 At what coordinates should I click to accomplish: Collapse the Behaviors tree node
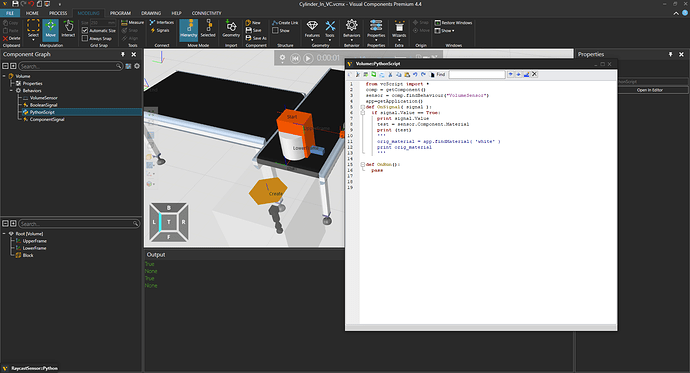coord(11,91)
